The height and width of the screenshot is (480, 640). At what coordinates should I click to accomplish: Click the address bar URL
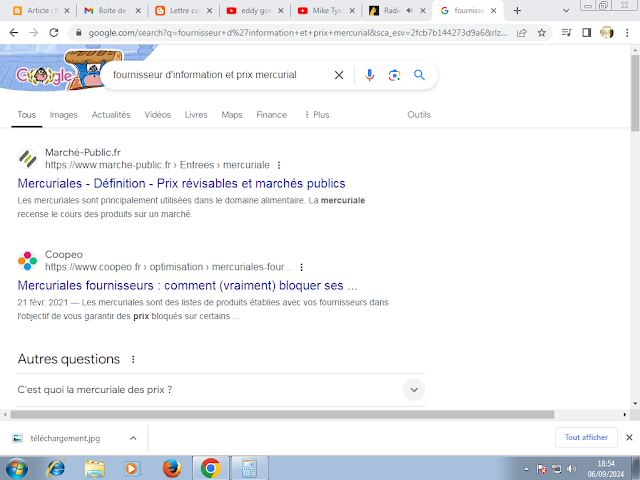[297, 33]
